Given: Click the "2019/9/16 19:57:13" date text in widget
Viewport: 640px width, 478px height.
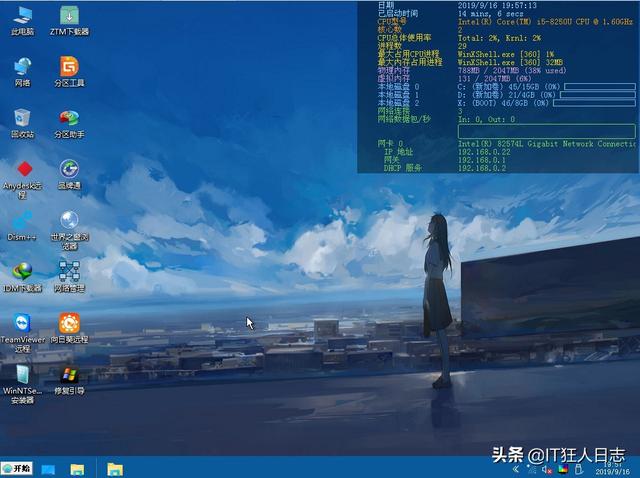Looking at the screenshot, I should point(497,5).
